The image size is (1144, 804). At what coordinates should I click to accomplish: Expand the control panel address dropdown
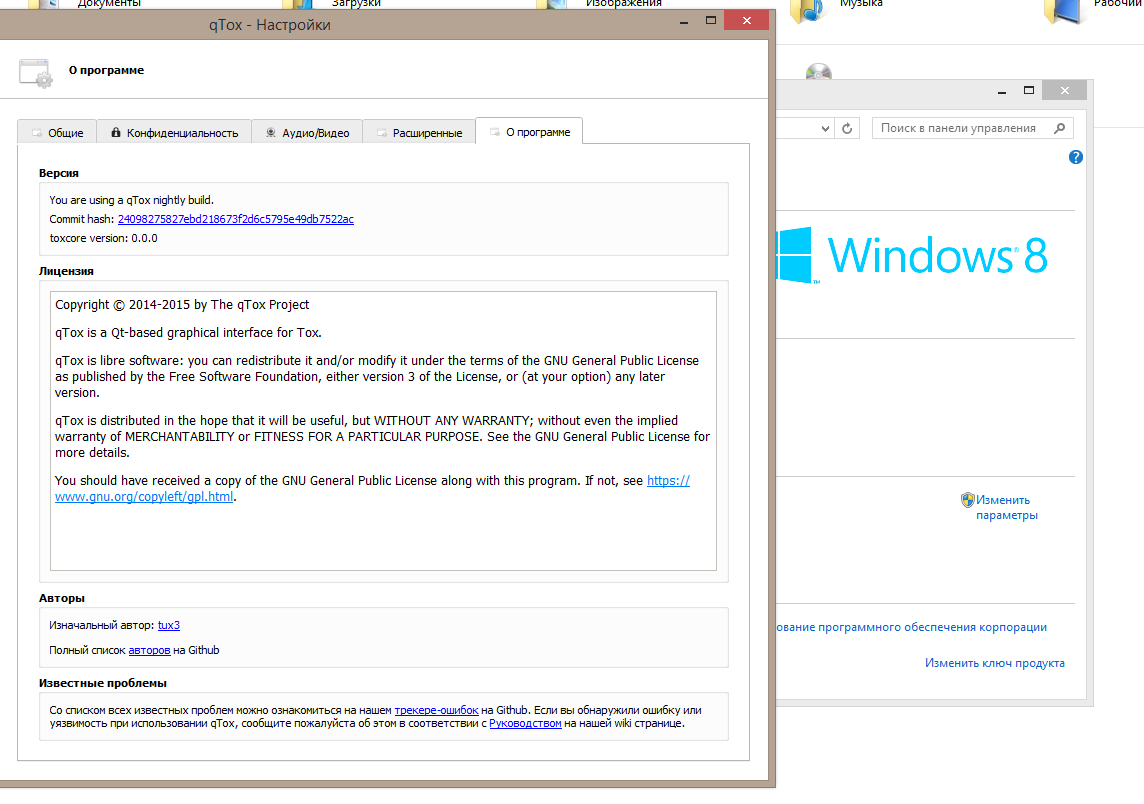[825, 128]
